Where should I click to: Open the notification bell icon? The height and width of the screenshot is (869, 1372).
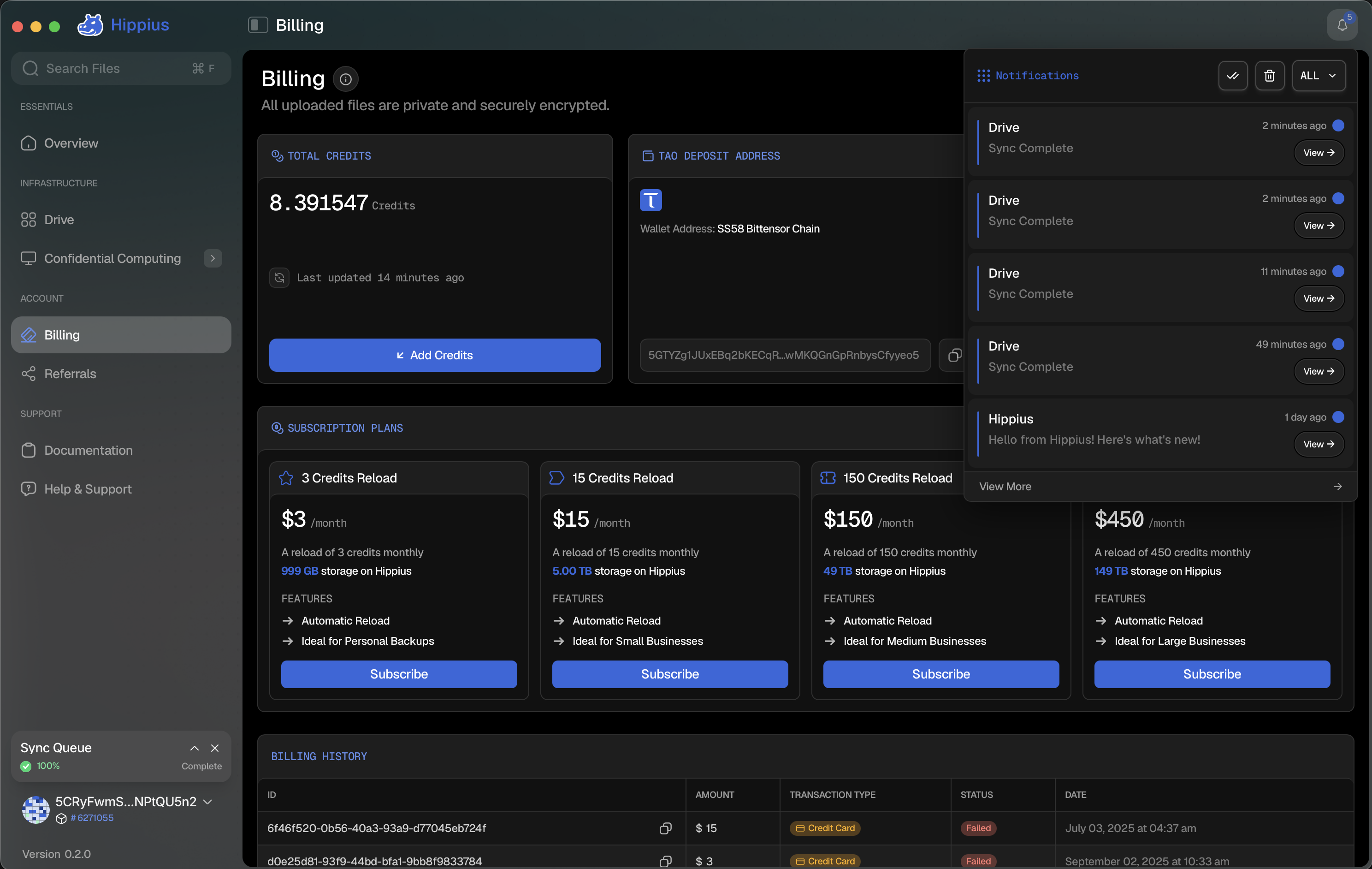tap(1342, 25)
